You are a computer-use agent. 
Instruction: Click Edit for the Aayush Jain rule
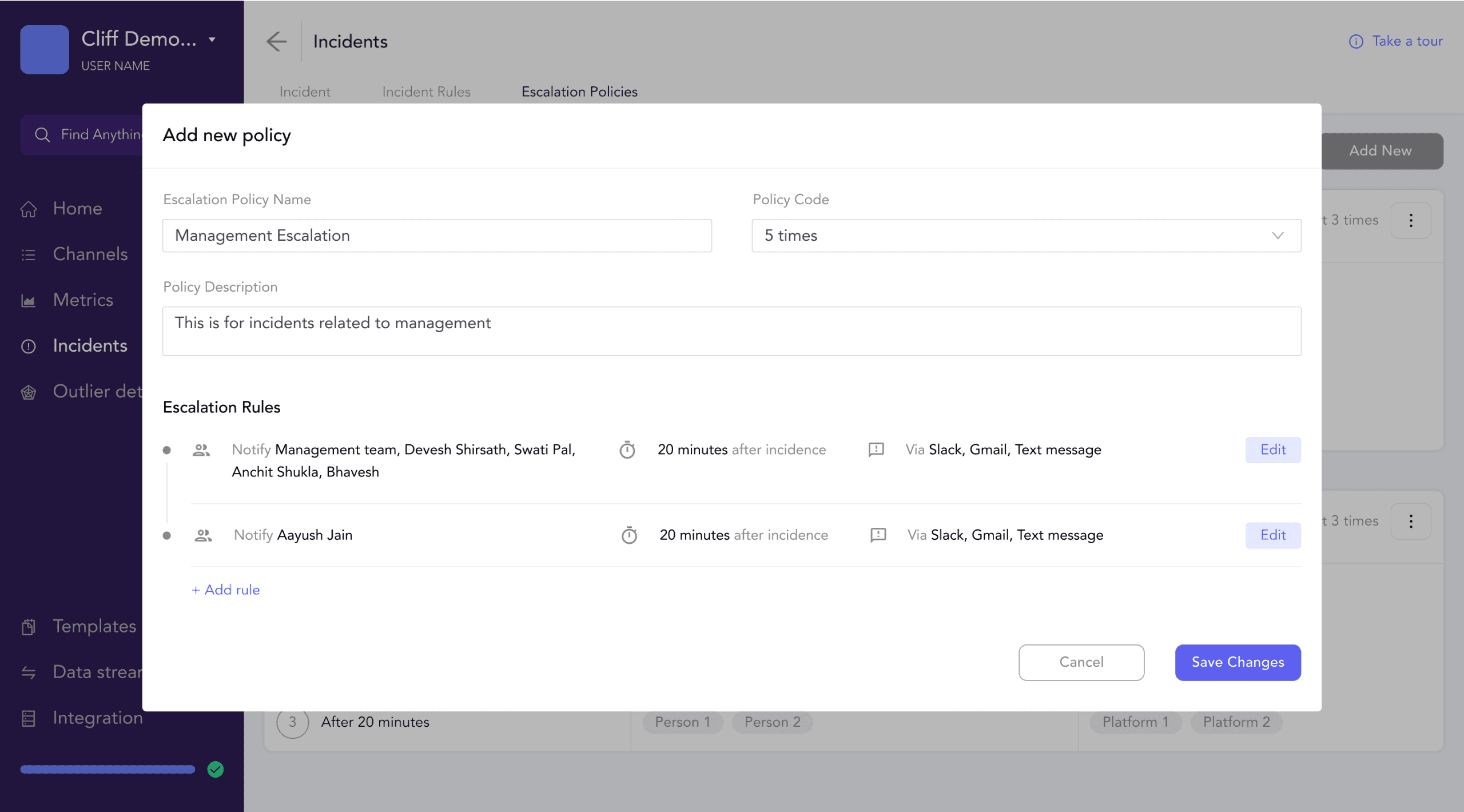tap(1272, 535)
